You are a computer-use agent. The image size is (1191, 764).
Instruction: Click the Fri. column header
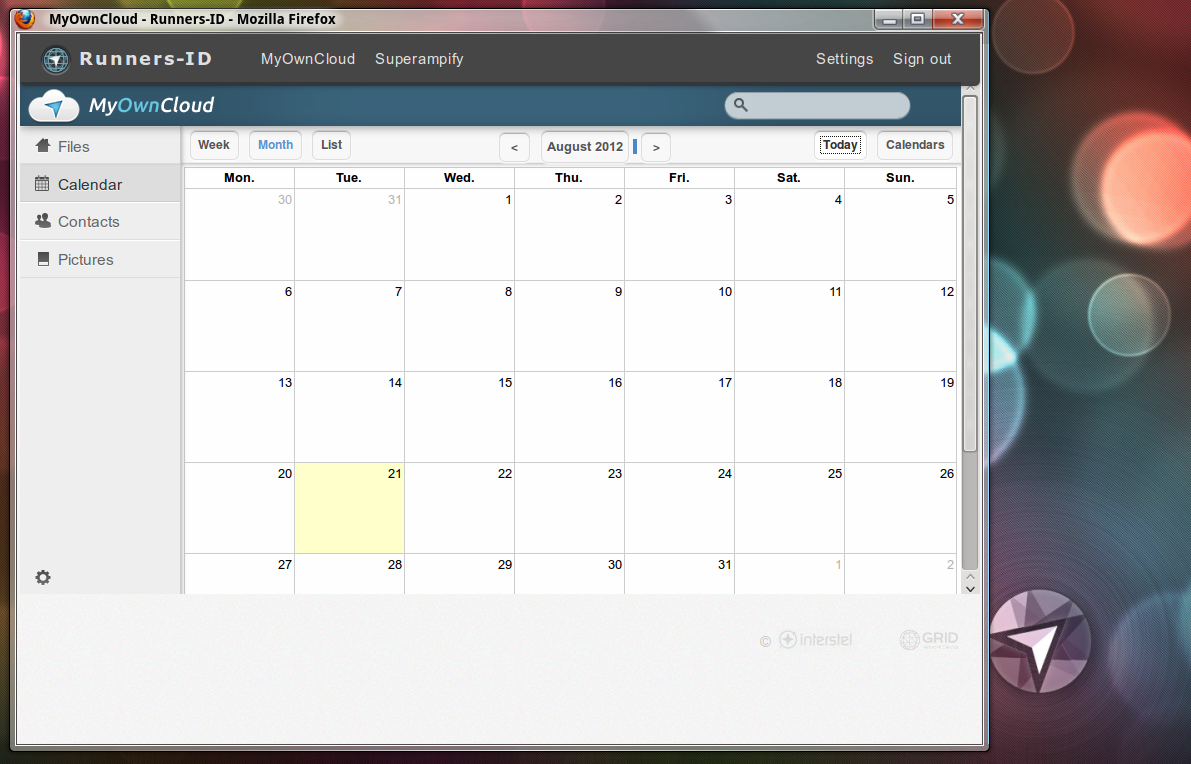[x=680, y=178]
